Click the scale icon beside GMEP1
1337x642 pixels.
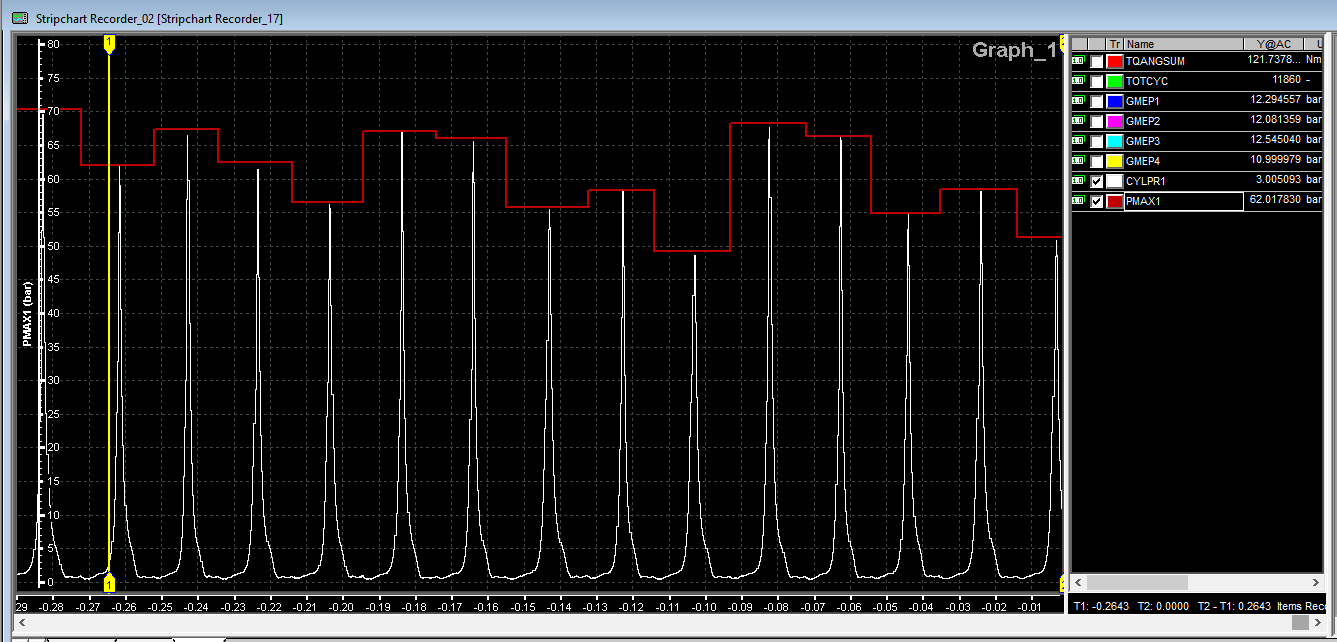click(x=1078, y=101)
